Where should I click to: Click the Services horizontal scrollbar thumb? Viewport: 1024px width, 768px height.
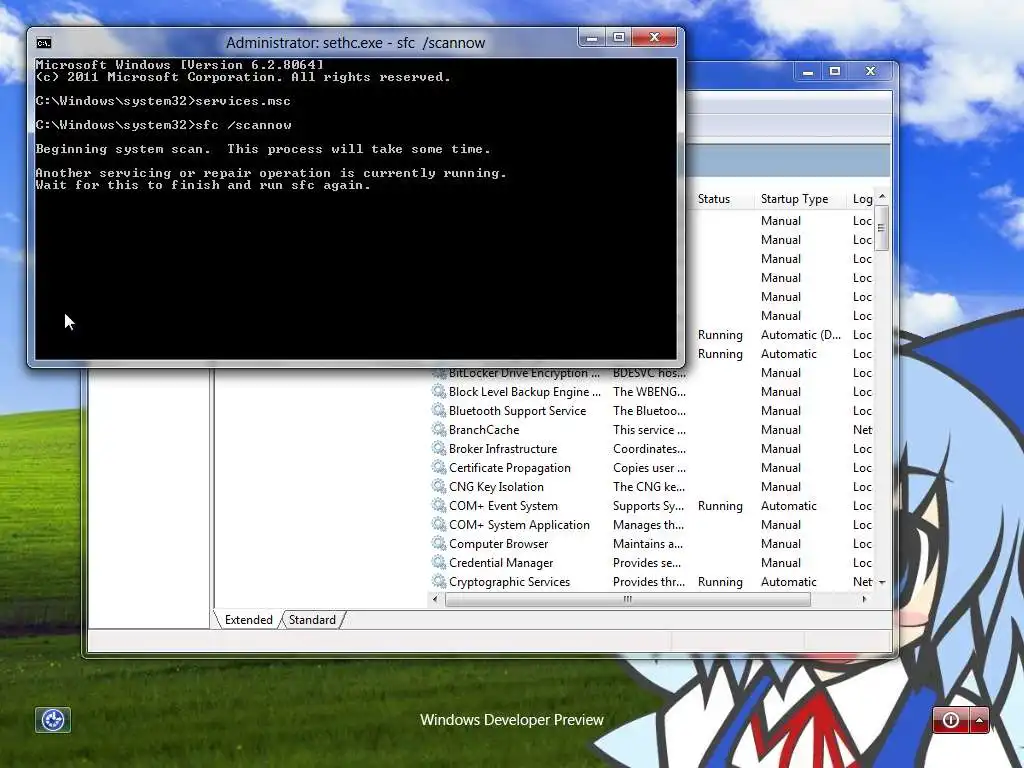pyautogui.click(x=628, y=599)
